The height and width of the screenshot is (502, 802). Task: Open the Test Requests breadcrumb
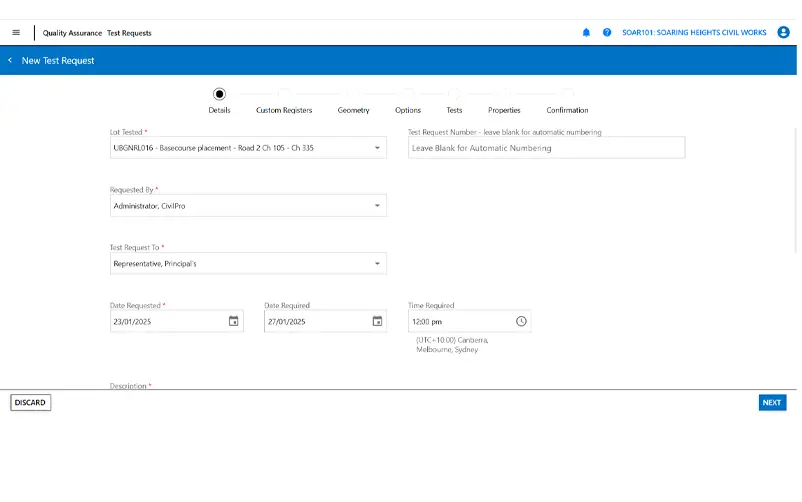pyautogui.click(x=129, y=33)
